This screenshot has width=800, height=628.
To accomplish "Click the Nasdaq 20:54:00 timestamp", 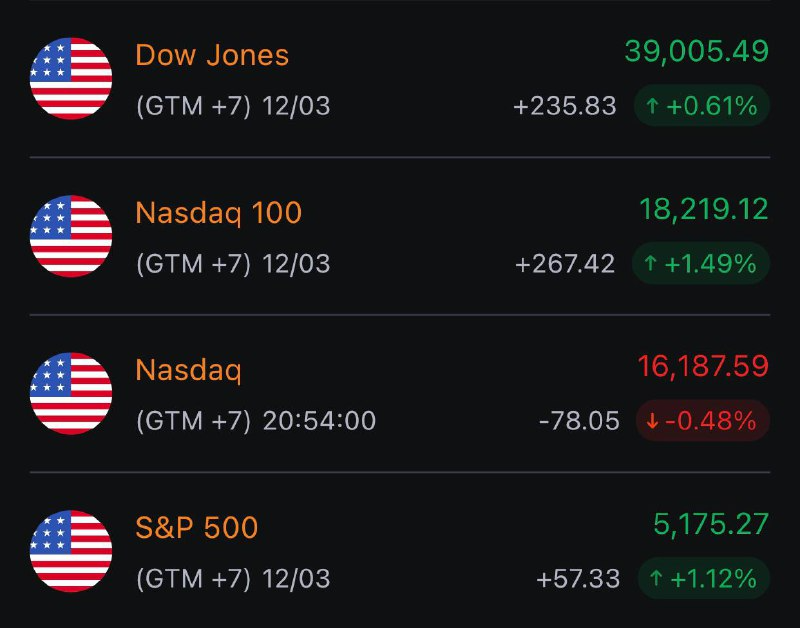I will (319, 421).
